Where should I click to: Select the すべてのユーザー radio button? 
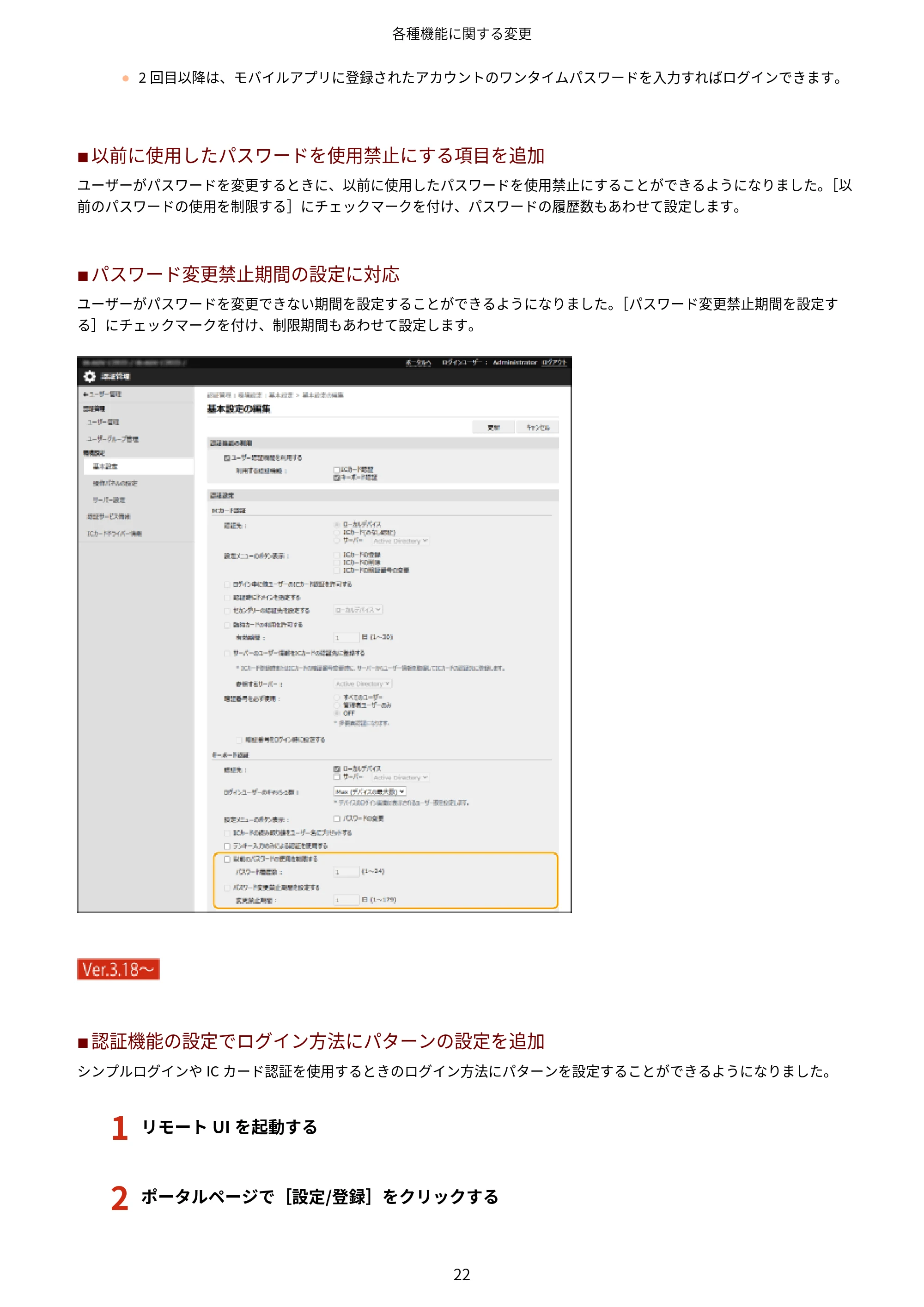(336, 697)
